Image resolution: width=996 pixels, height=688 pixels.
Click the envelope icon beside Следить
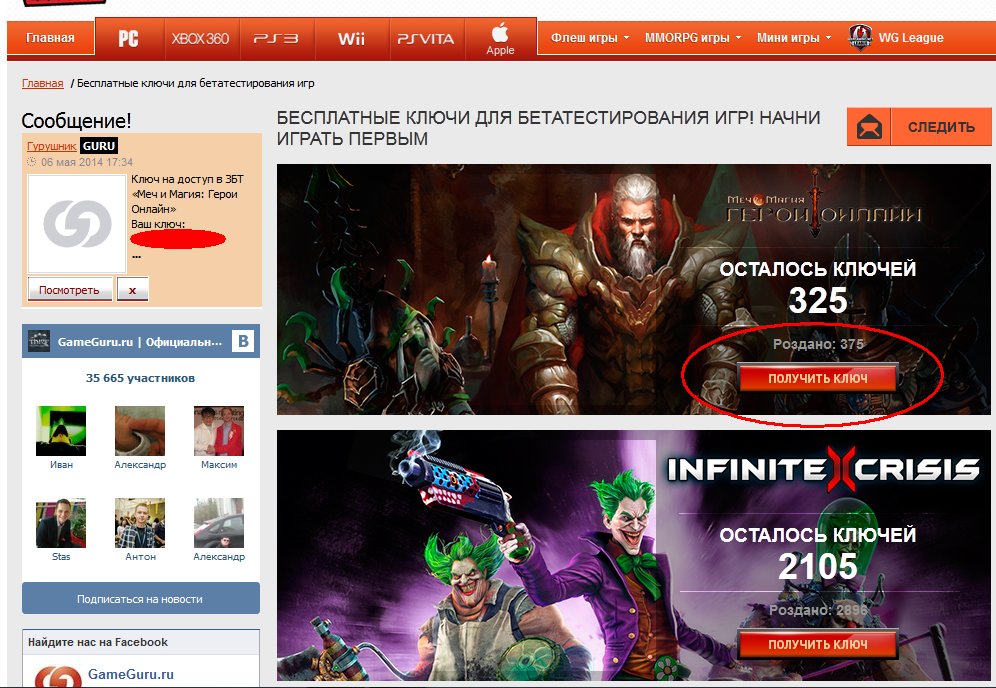pos(869,127)
